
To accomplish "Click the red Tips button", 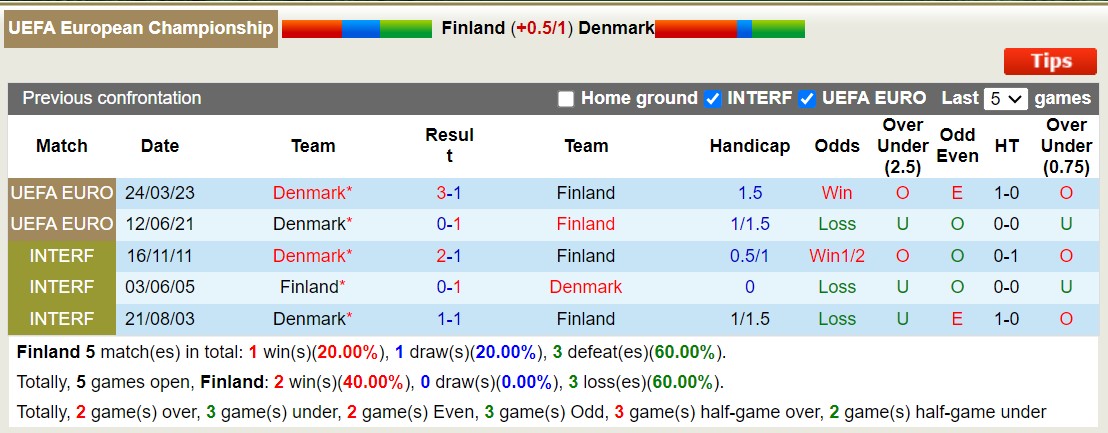I will [1050, 62].
